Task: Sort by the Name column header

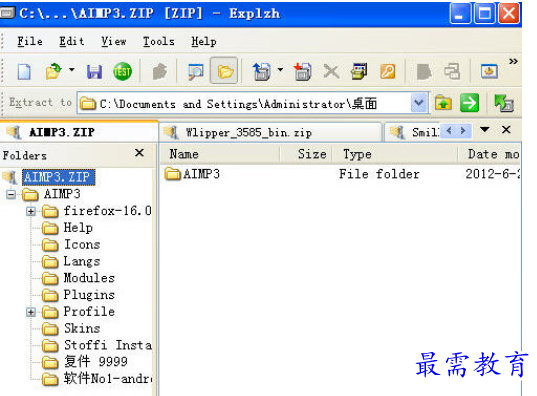Action: click(220, 154)
